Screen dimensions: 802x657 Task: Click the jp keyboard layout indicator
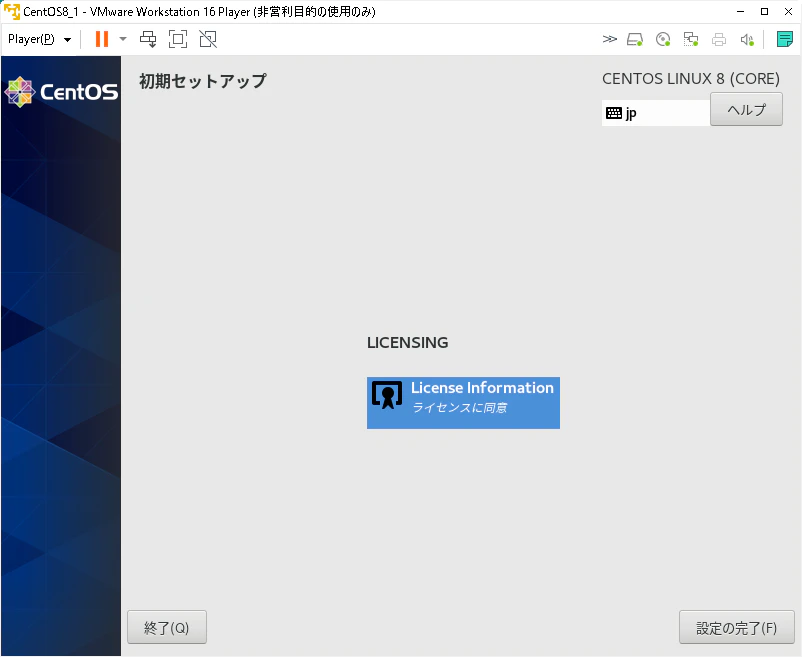point(655,113)
